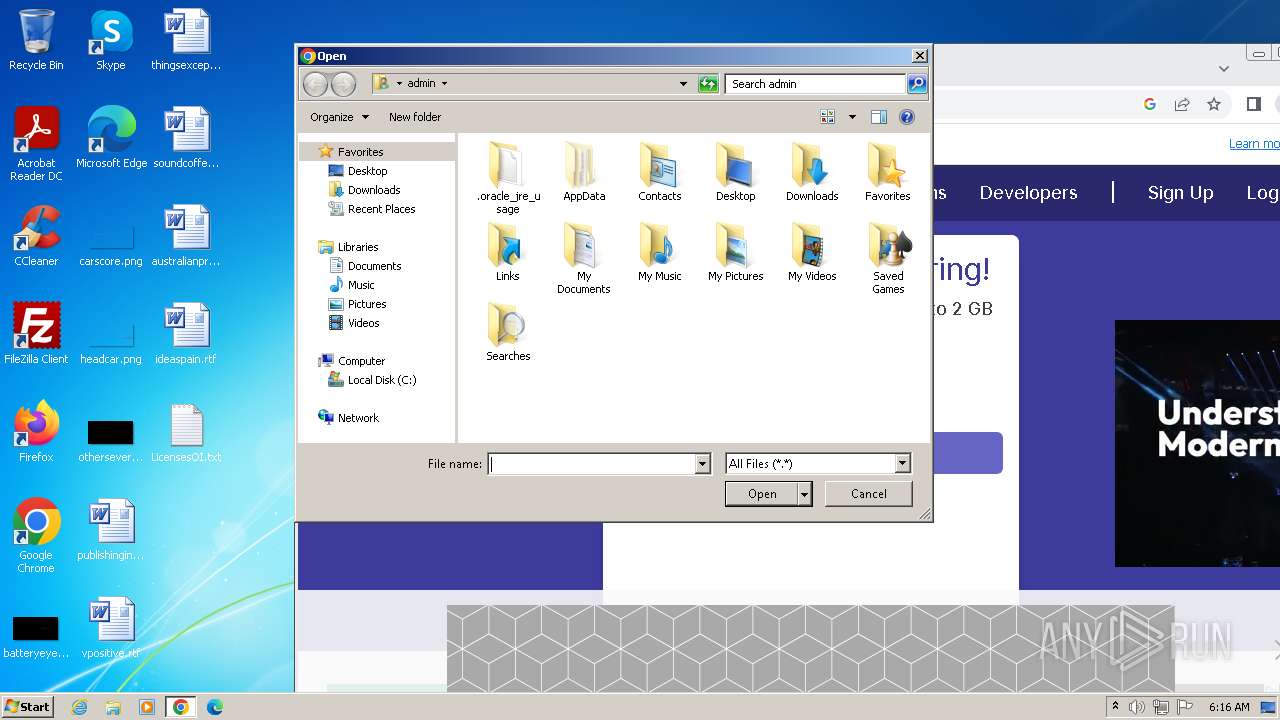Expand the more view options arrow
Viewport: 1280px width, 720px height.
pyautogui.click(x=852, y=117)
